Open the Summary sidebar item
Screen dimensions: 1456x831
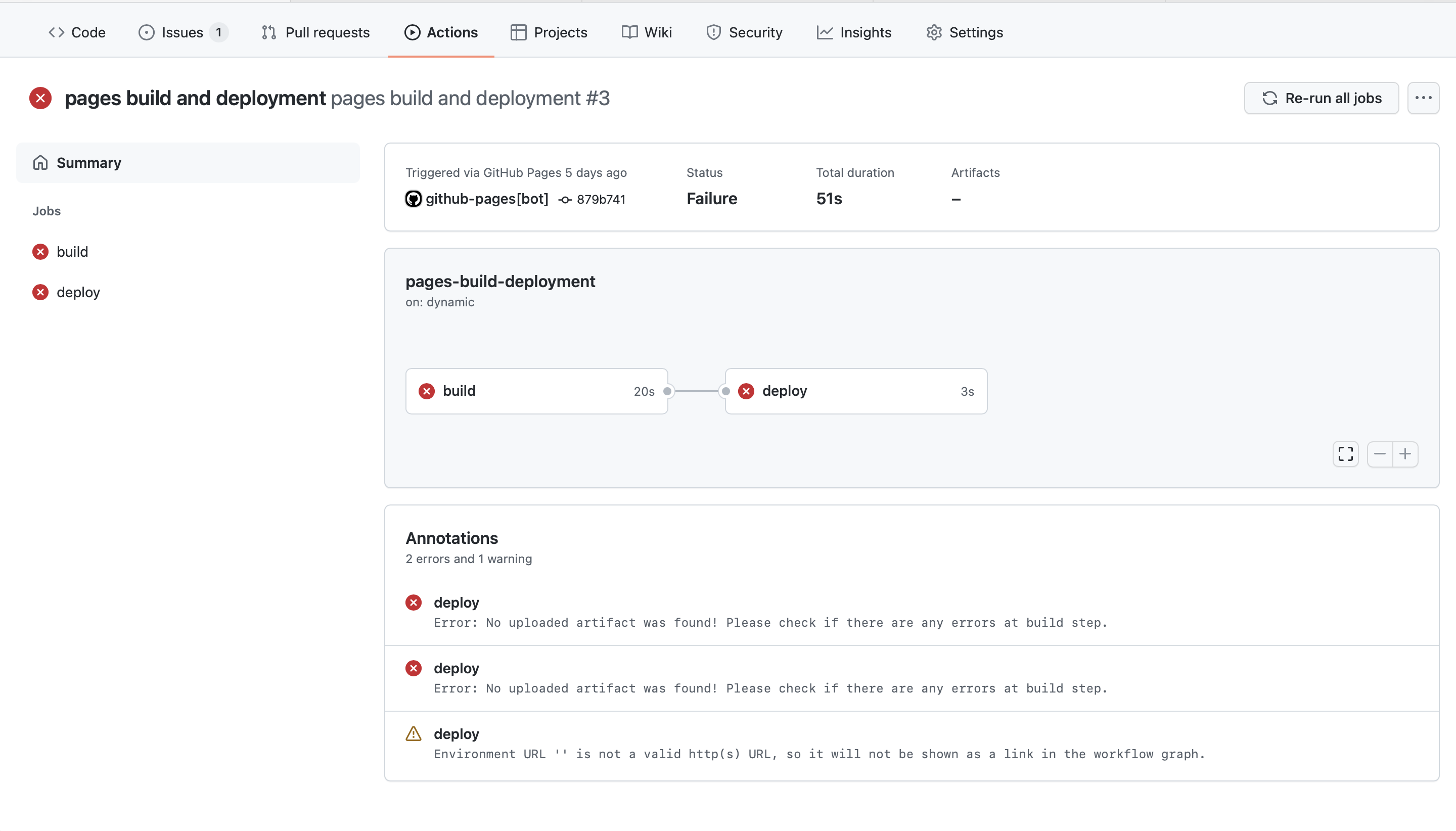tap(88, 163)
